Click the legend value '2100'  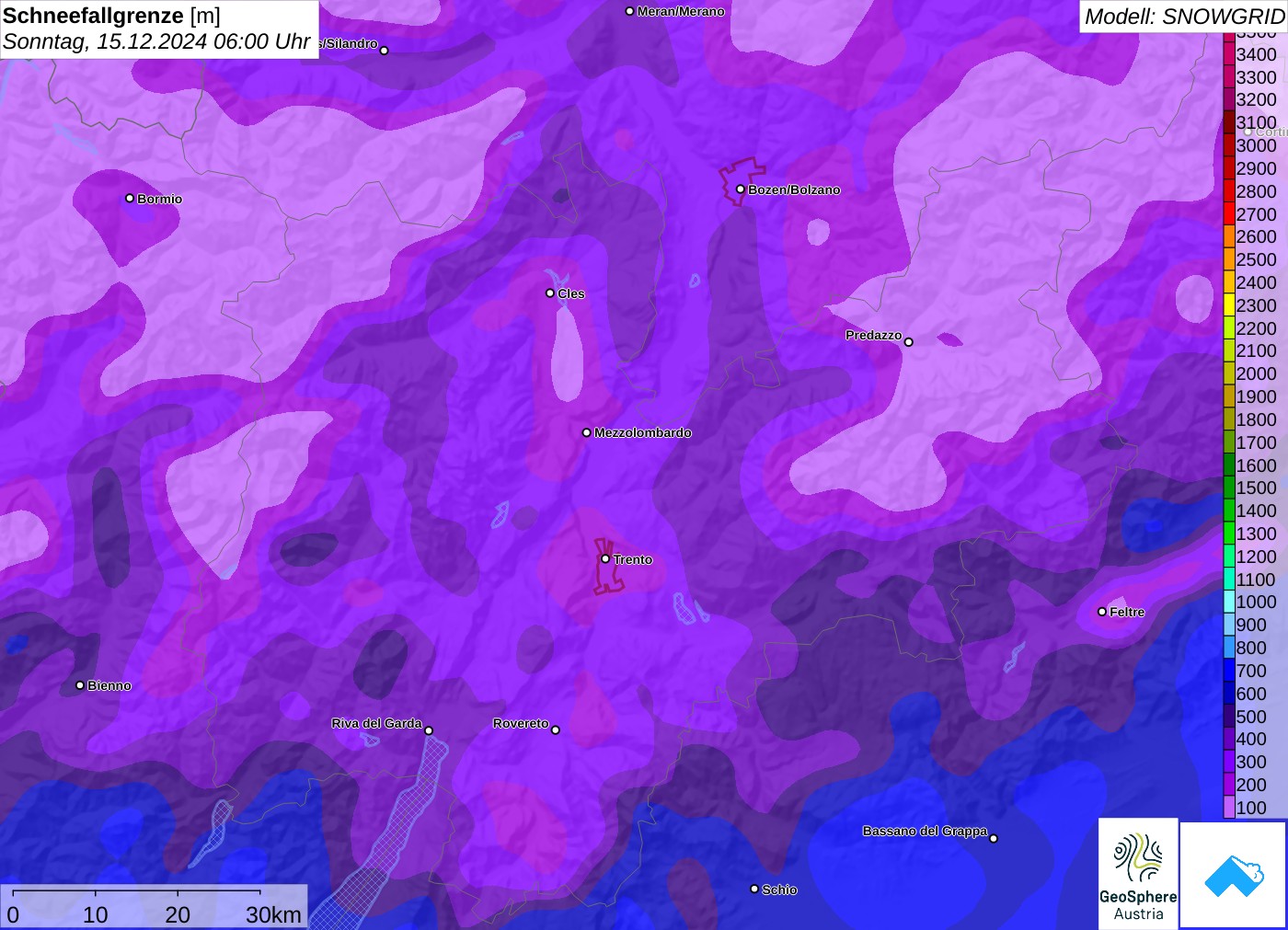(1256, 350)
